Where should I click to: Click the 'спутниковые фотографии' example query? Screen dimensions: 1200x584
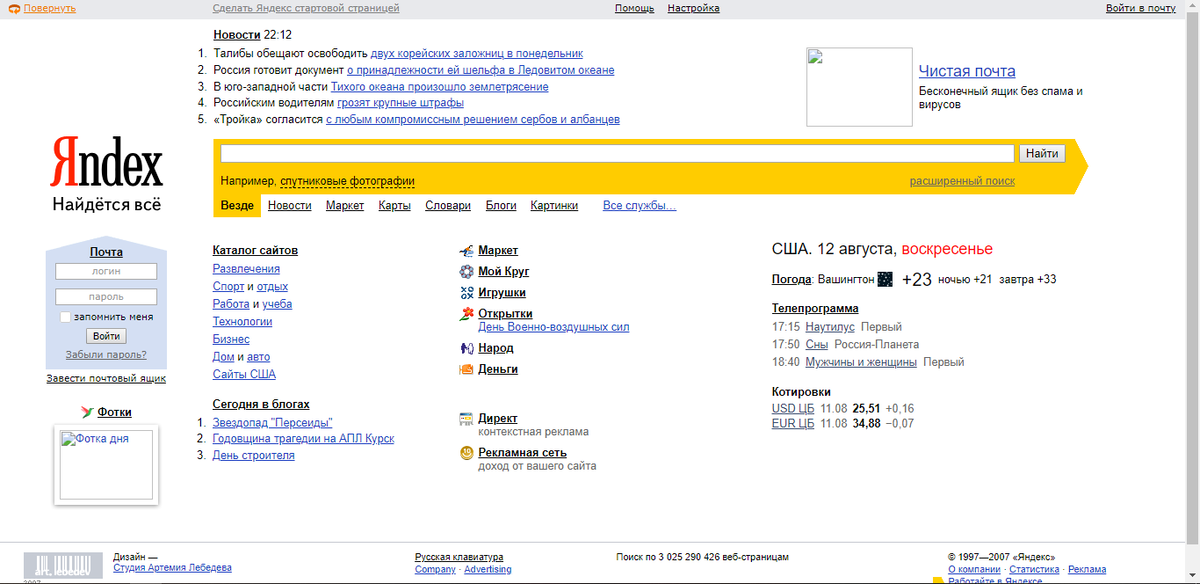(x=347, y=181)
